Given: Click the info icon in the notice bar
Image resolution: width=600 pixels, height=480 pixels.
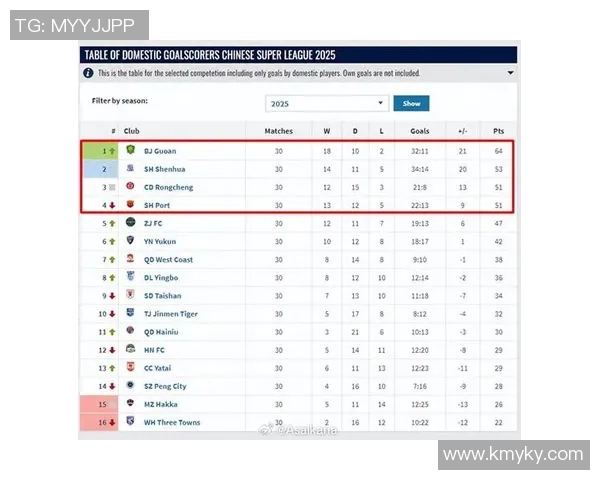Looking at the screenshot, I should 89,73.
